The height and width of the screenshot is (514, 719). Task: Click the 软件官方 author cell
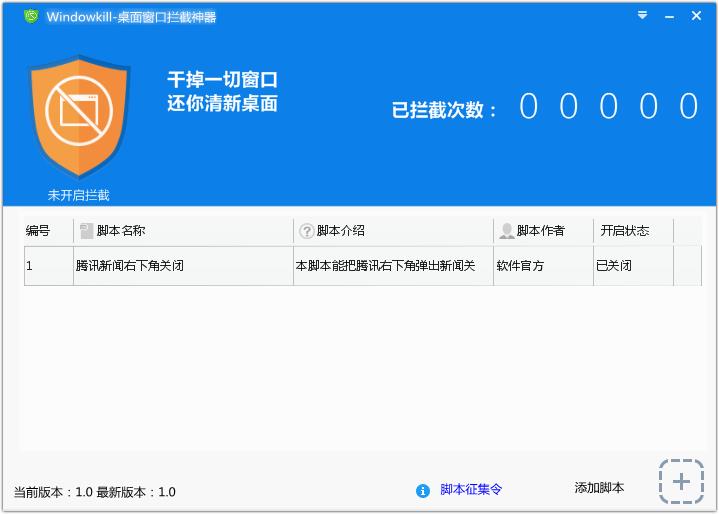tap(520, 266)
